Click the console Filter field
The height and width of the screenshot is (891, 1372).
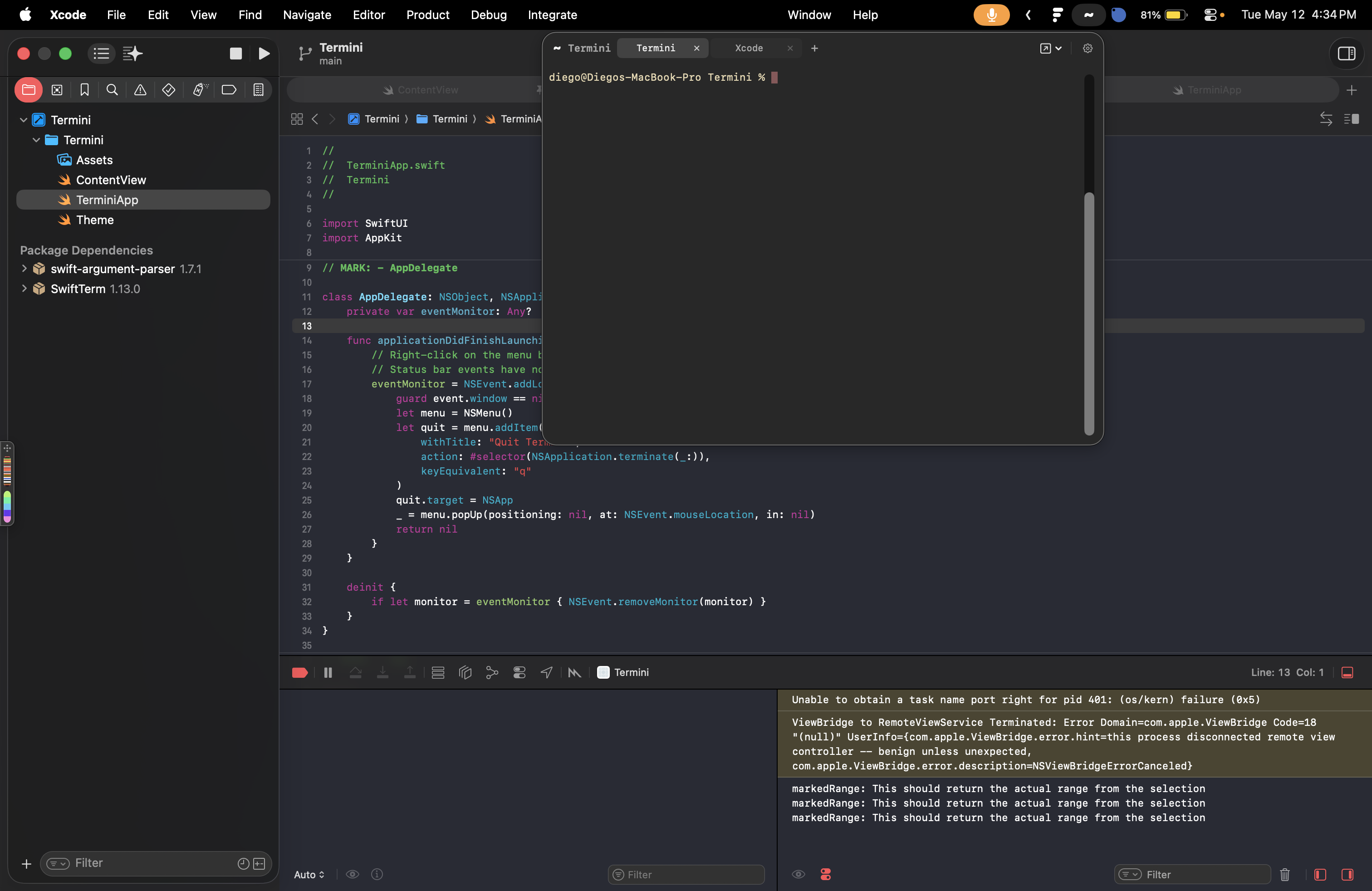pos(1192,875)
